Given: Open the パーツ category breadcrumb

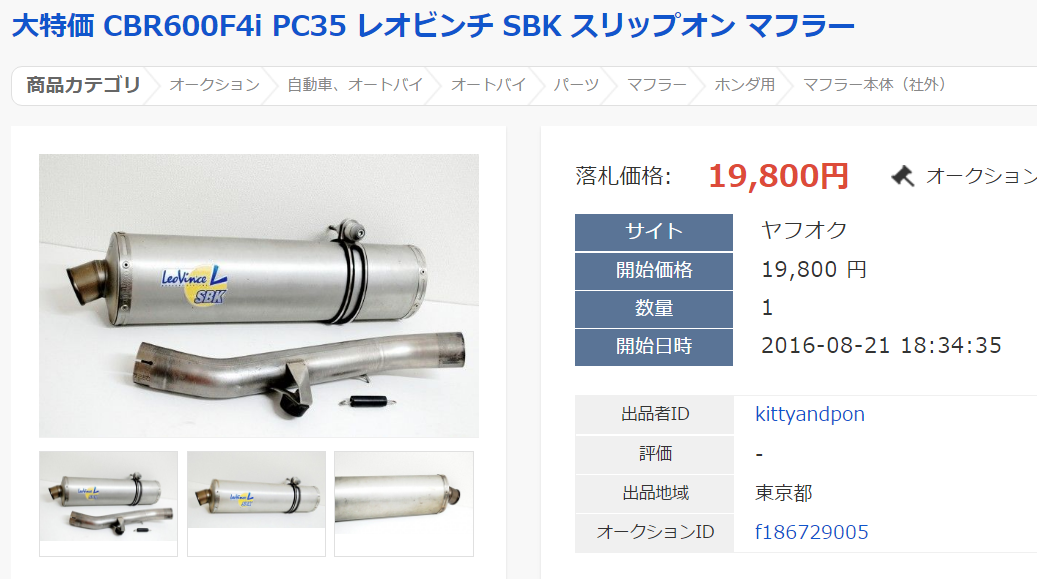Looking at the screenshot, I should point(576,85).
